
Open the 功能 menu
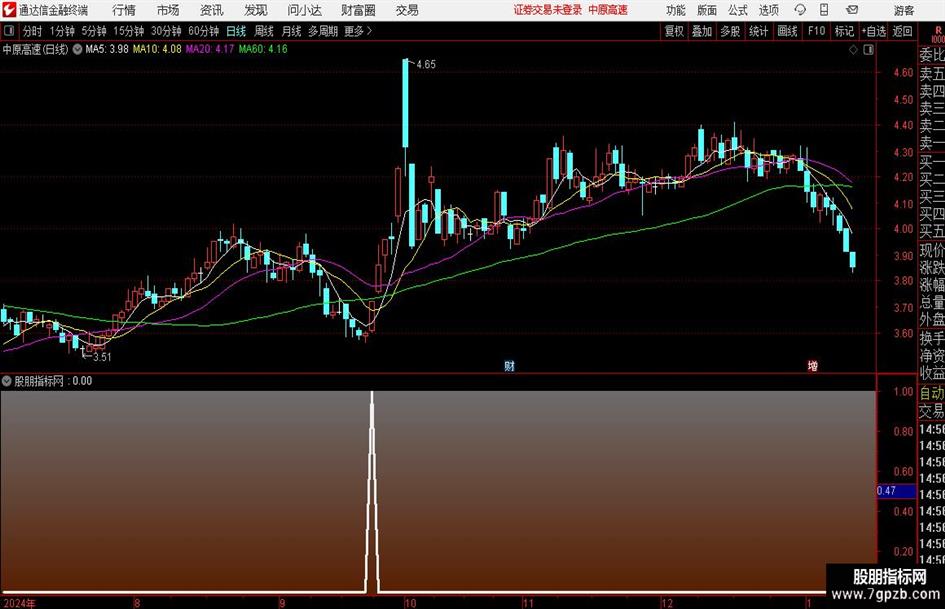pyautogui.click(x=676, y=10)
